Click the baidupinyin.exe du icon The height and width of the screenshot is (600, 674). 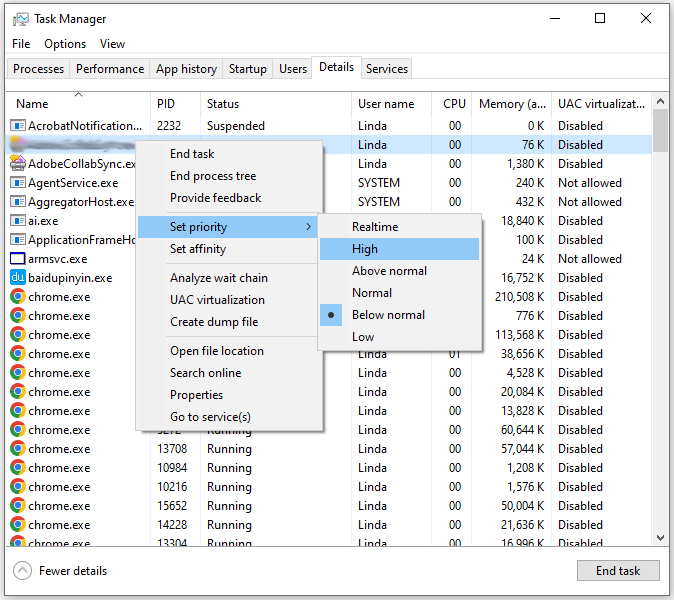point(18,278)
